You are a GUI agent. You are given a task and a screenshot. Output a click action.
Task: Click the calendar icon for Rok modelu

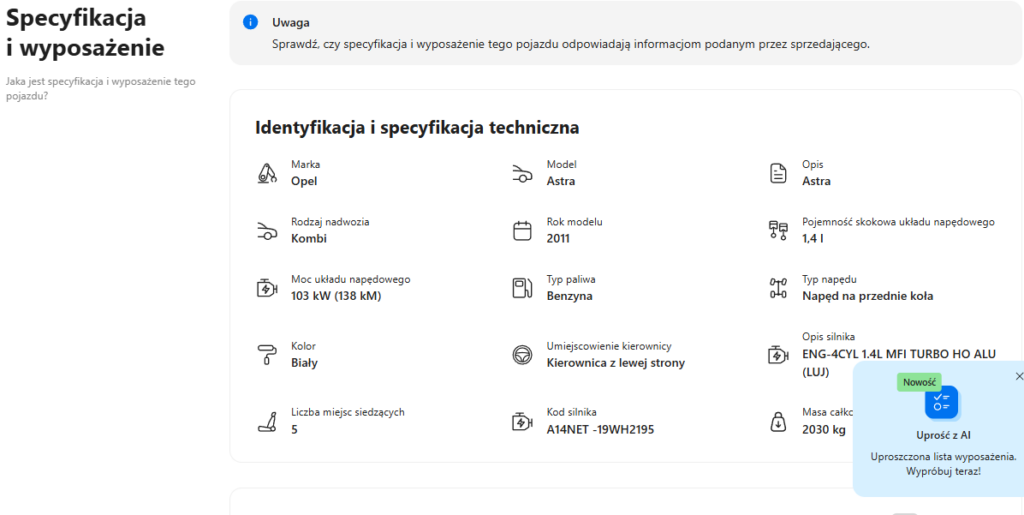pyautogui.click(x=522, y=231)
